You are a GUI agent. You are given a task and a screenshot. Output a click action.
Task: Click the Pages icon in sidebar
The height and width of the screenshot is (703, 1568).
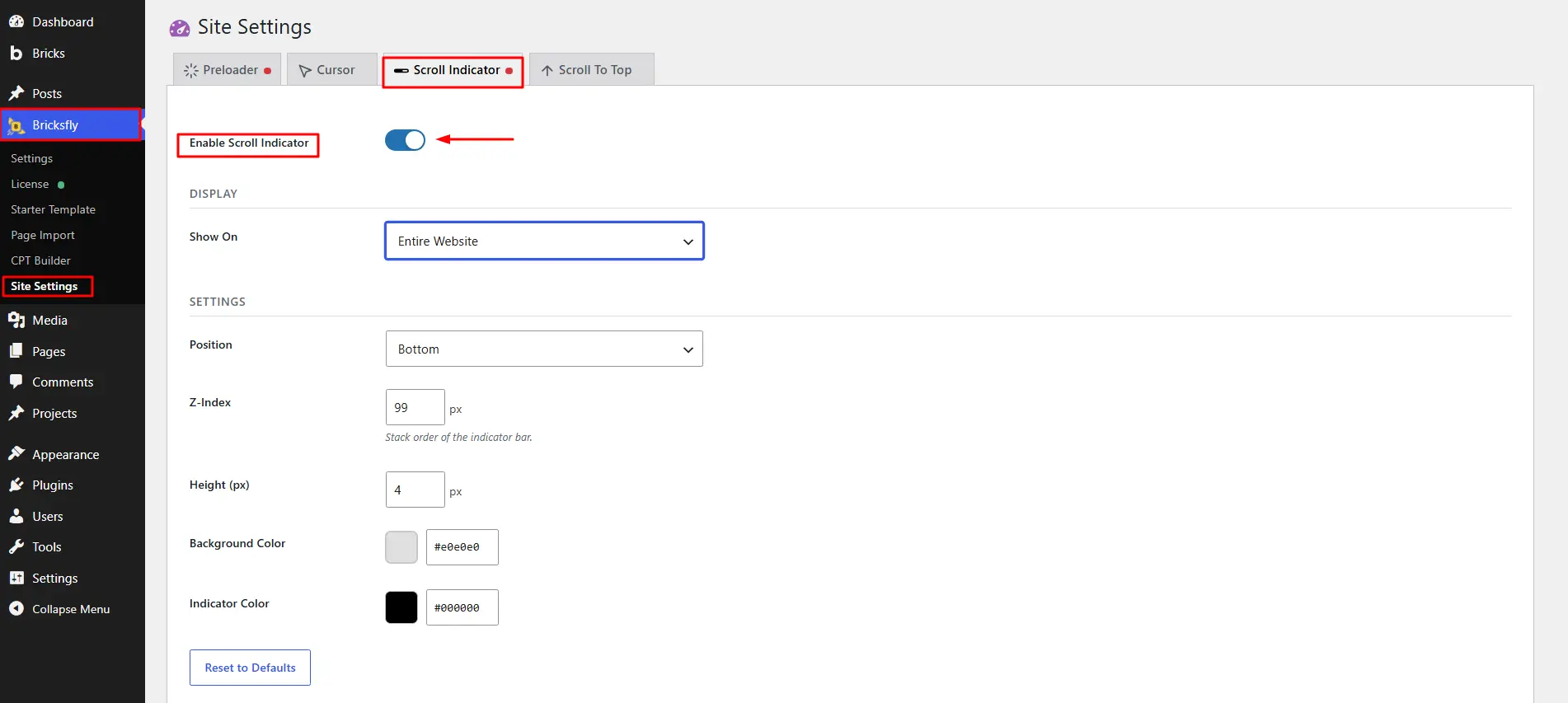coord(16,351)
